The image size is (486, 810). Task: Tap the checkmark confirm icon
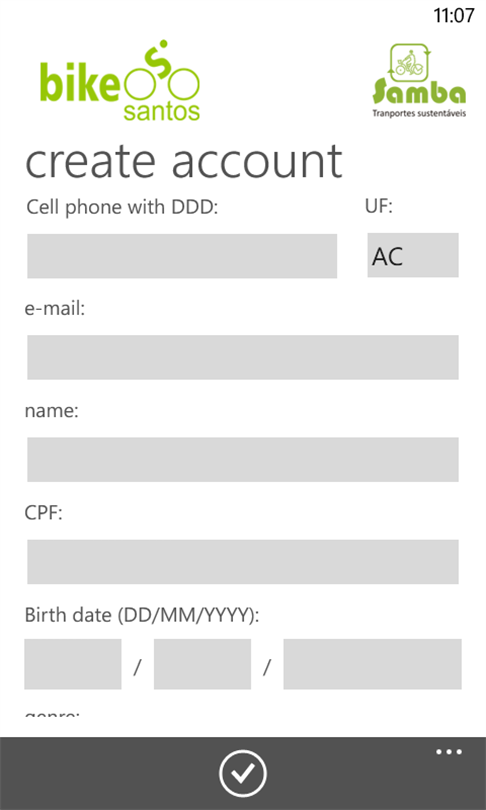point(243,773)
